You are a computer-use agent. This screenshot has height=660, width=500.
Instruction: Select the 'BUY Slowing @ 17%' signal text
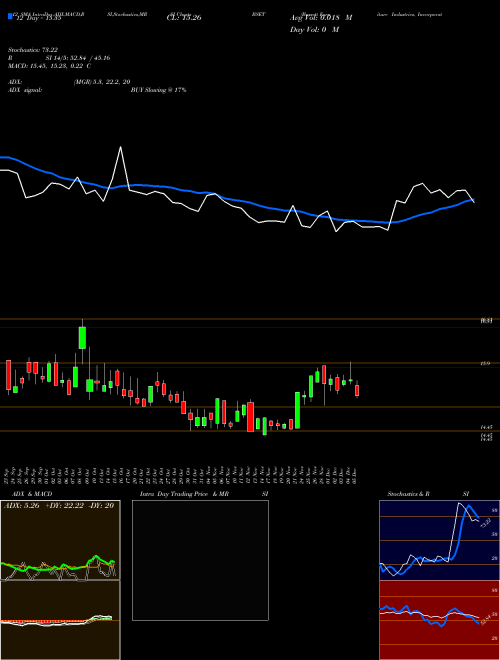point(158,90)
